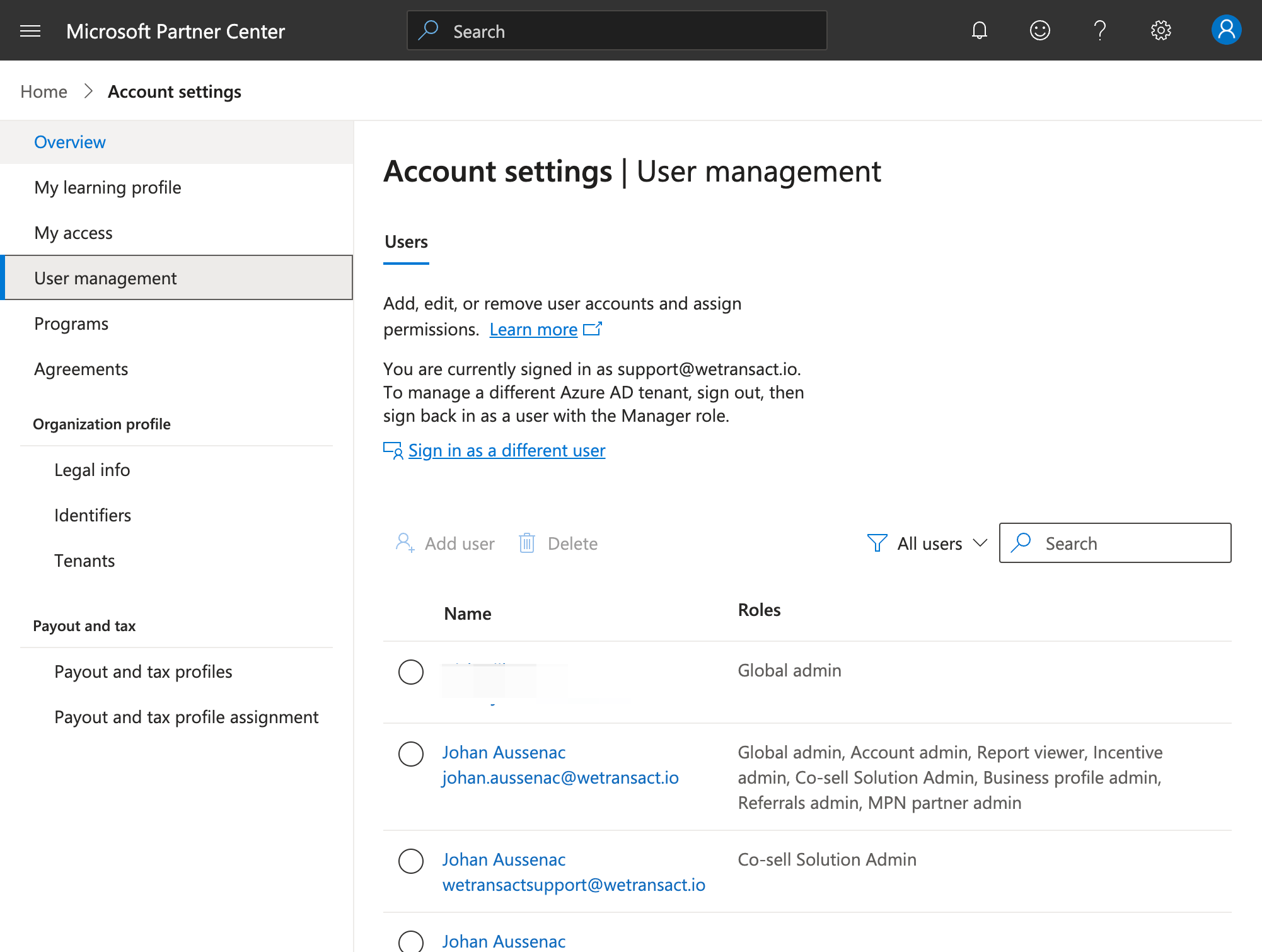Select radio for wetransactsupport@wetransact.io

tap(411, 861)
